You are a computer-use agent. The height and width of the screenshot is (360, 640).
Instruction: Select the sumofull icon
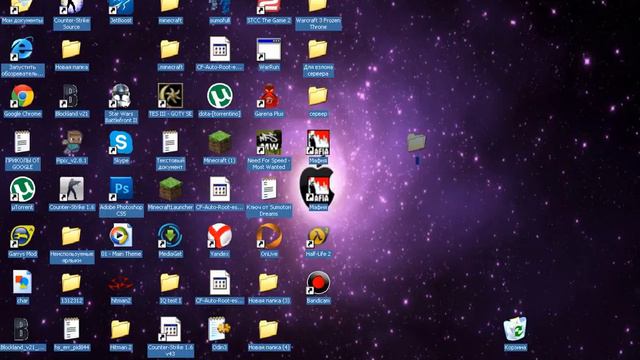[220, 7]
